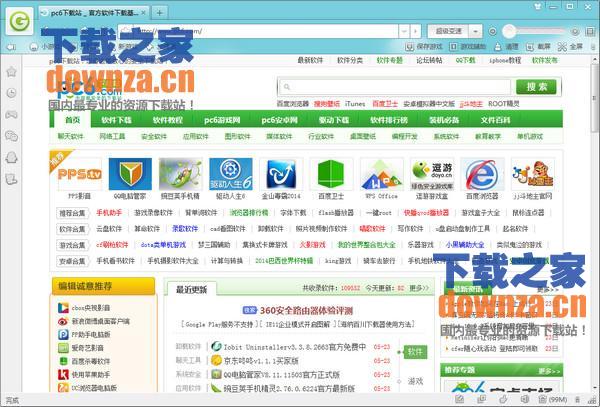Click the 金山毒霸2014 icon
600x407 pixels.
pyautogui.click(x=281, y=174)
